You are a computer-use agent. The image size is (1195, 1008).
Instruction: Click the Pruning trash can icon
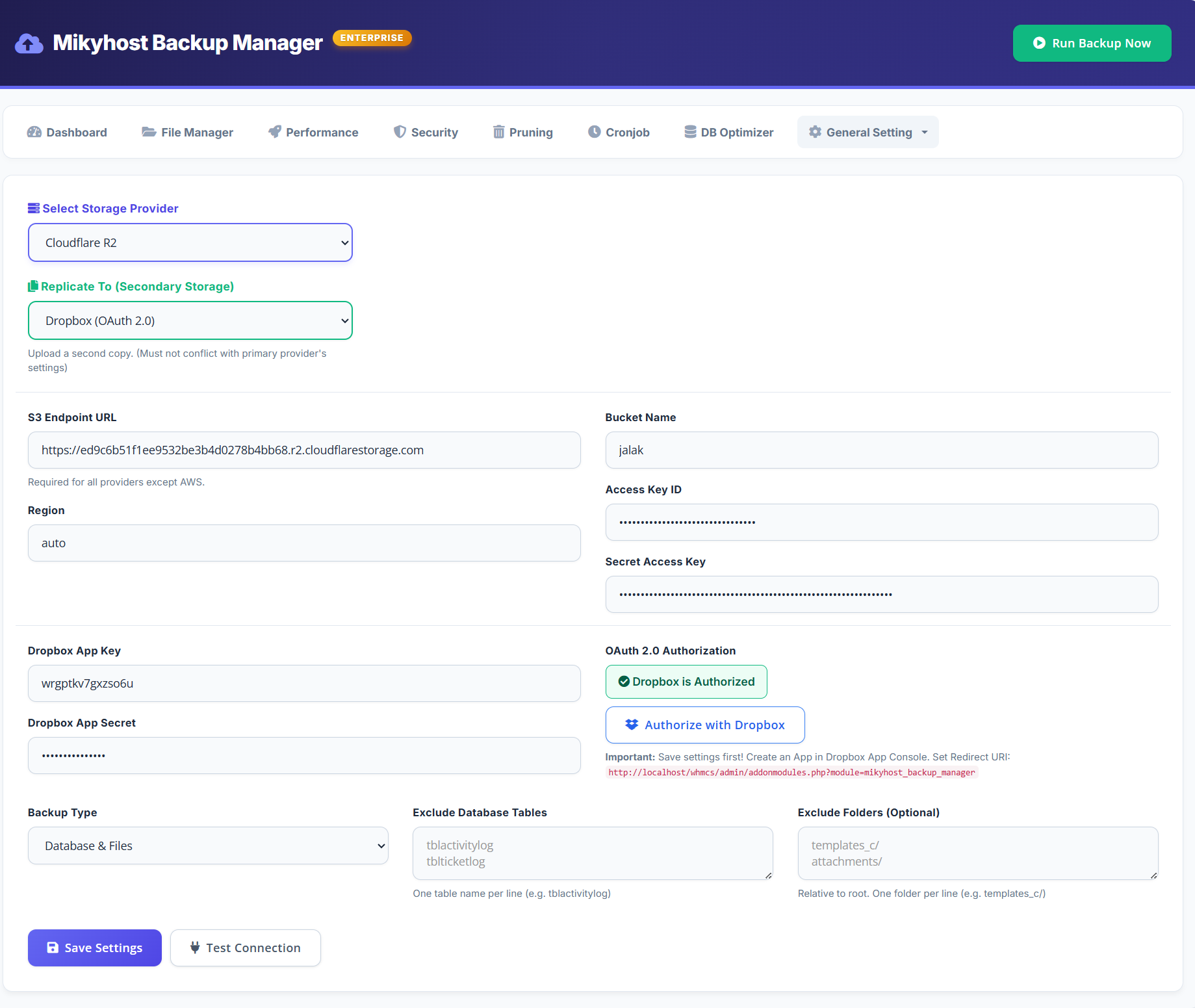(498, 132)
